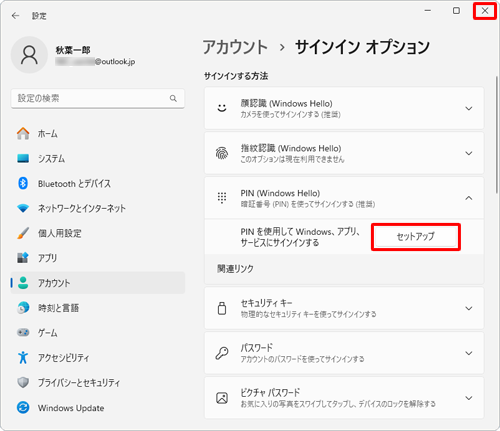Maximize the settings window
The height and width of the screenshot is (431, 500).
click(x=456, y=11)
